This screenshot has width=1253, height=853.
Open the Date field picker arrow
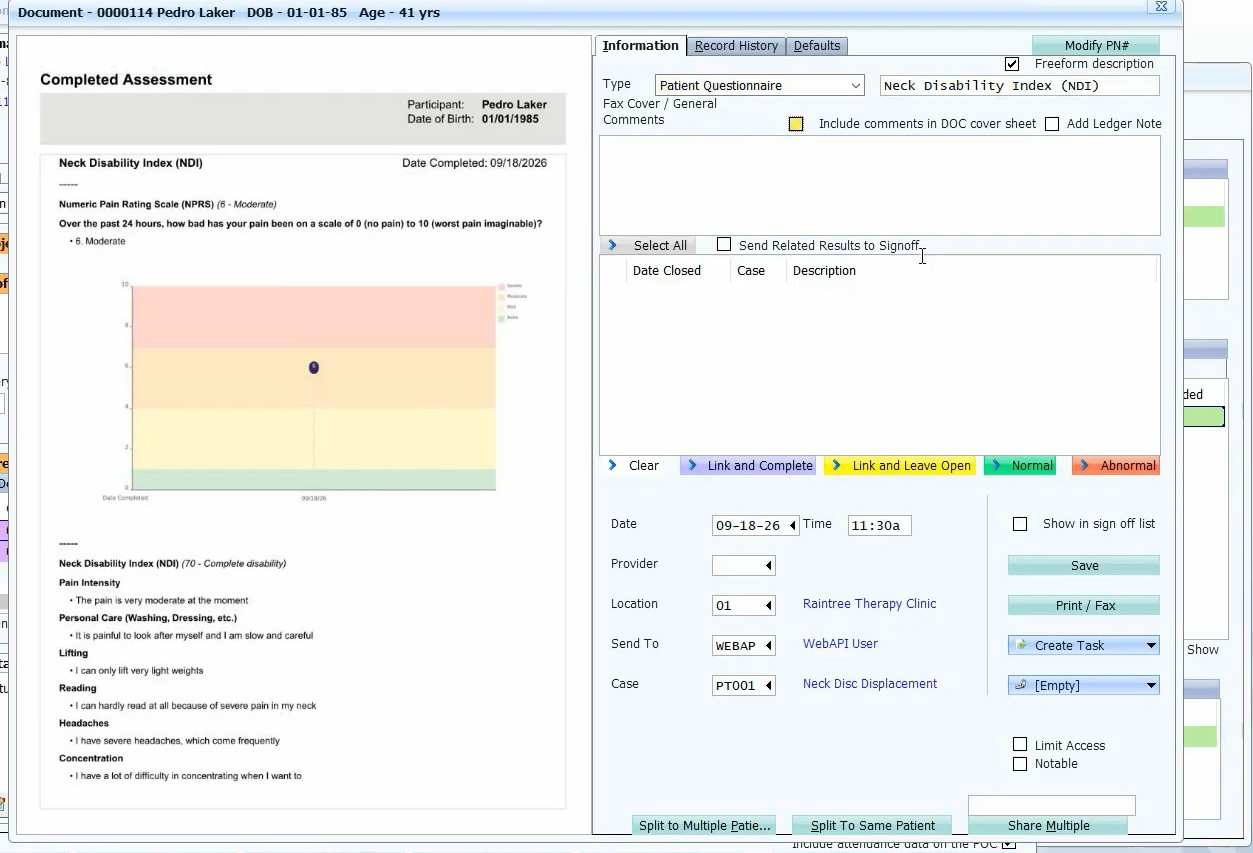tap(792, 526)
